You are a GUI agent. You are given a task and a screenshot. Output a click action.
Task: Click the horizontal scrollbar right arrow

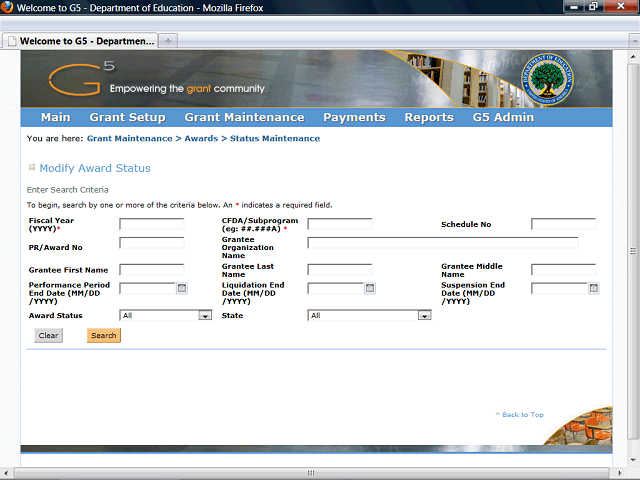620,473
